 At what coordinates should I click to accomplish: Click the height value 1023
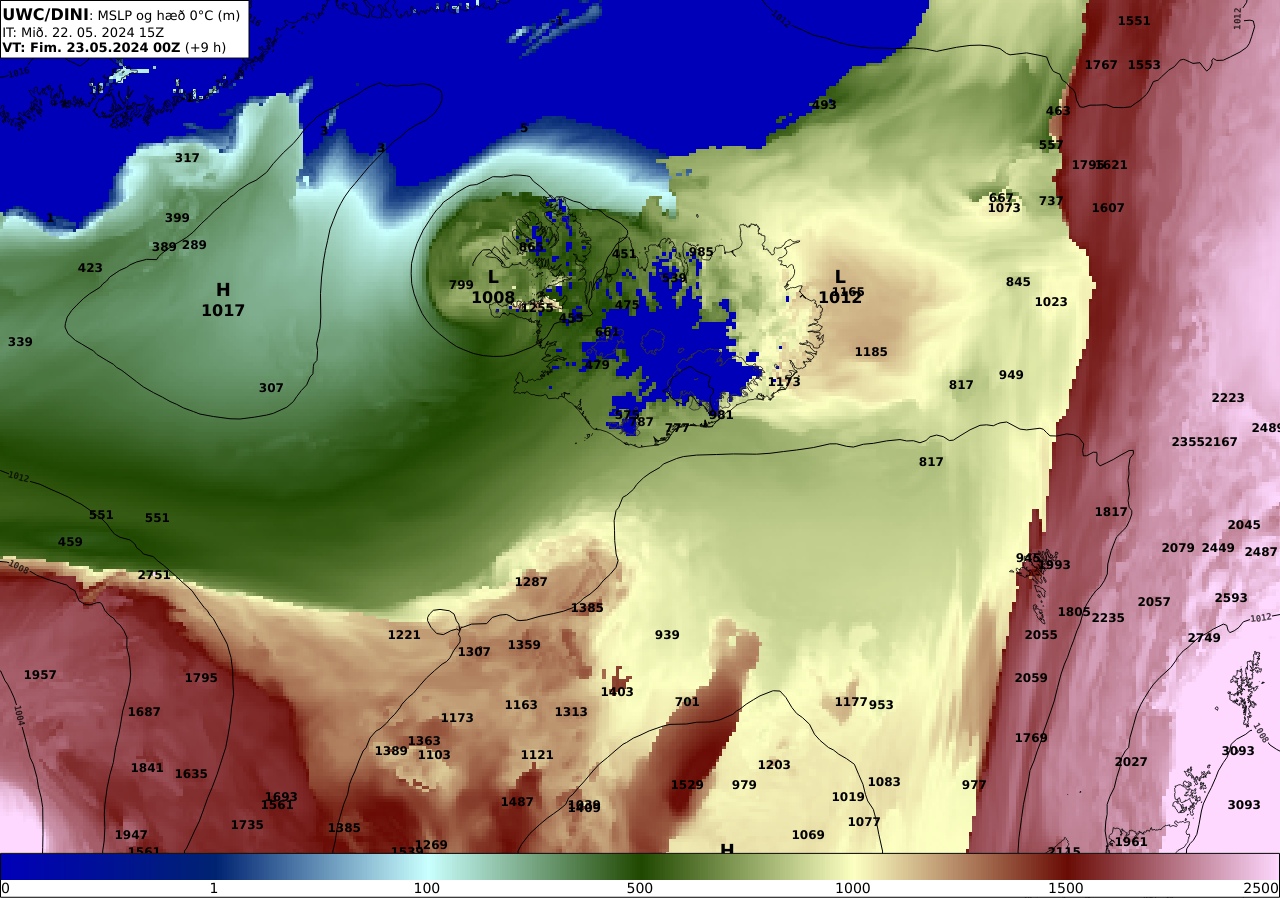point(1051,302)
